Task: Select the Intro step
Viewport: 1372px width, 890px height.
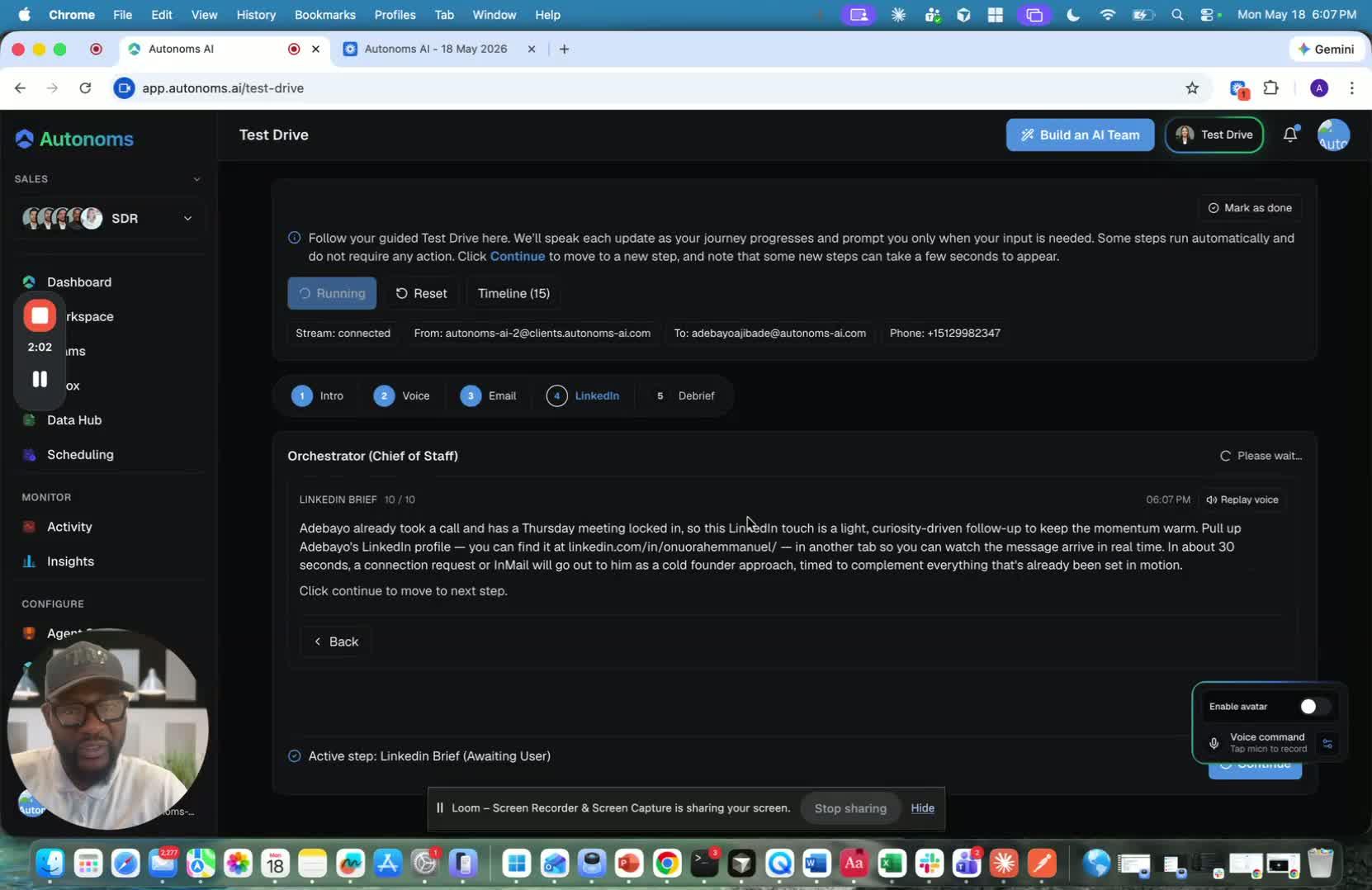Action: point(318,396)
